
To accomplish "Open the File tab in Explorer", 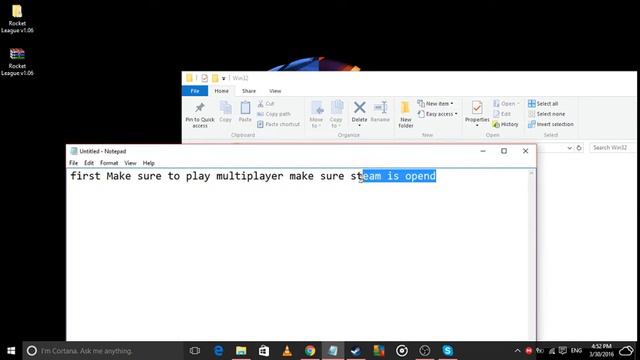I will [195, 91].
